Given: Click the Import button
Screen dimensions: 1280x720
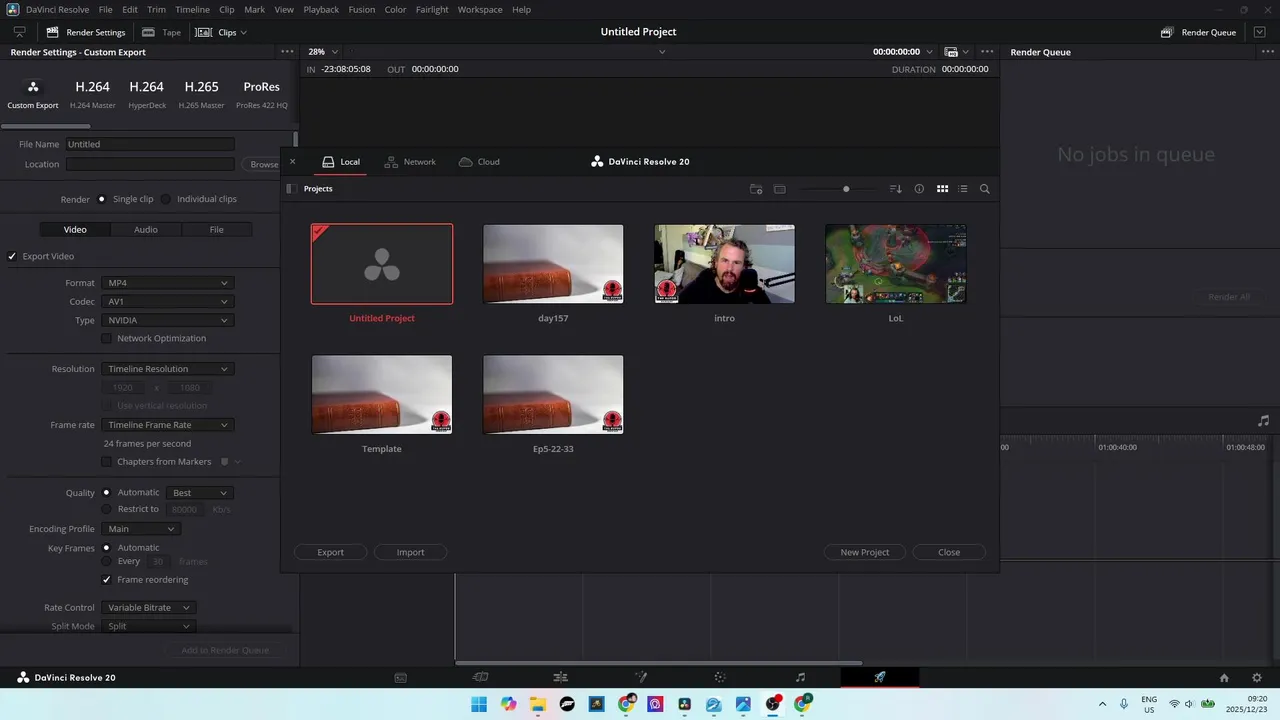Looking at the screenshot, I should point(410,552).
